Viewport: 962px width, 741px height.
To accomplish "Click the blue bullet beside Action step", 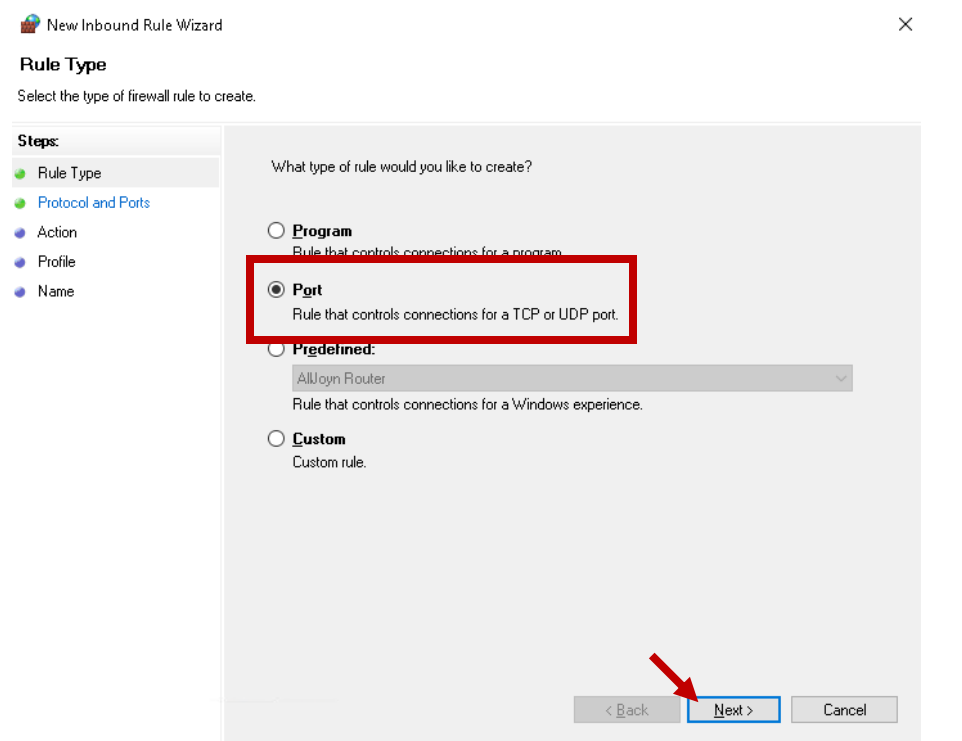I will [x=19, y=233].
